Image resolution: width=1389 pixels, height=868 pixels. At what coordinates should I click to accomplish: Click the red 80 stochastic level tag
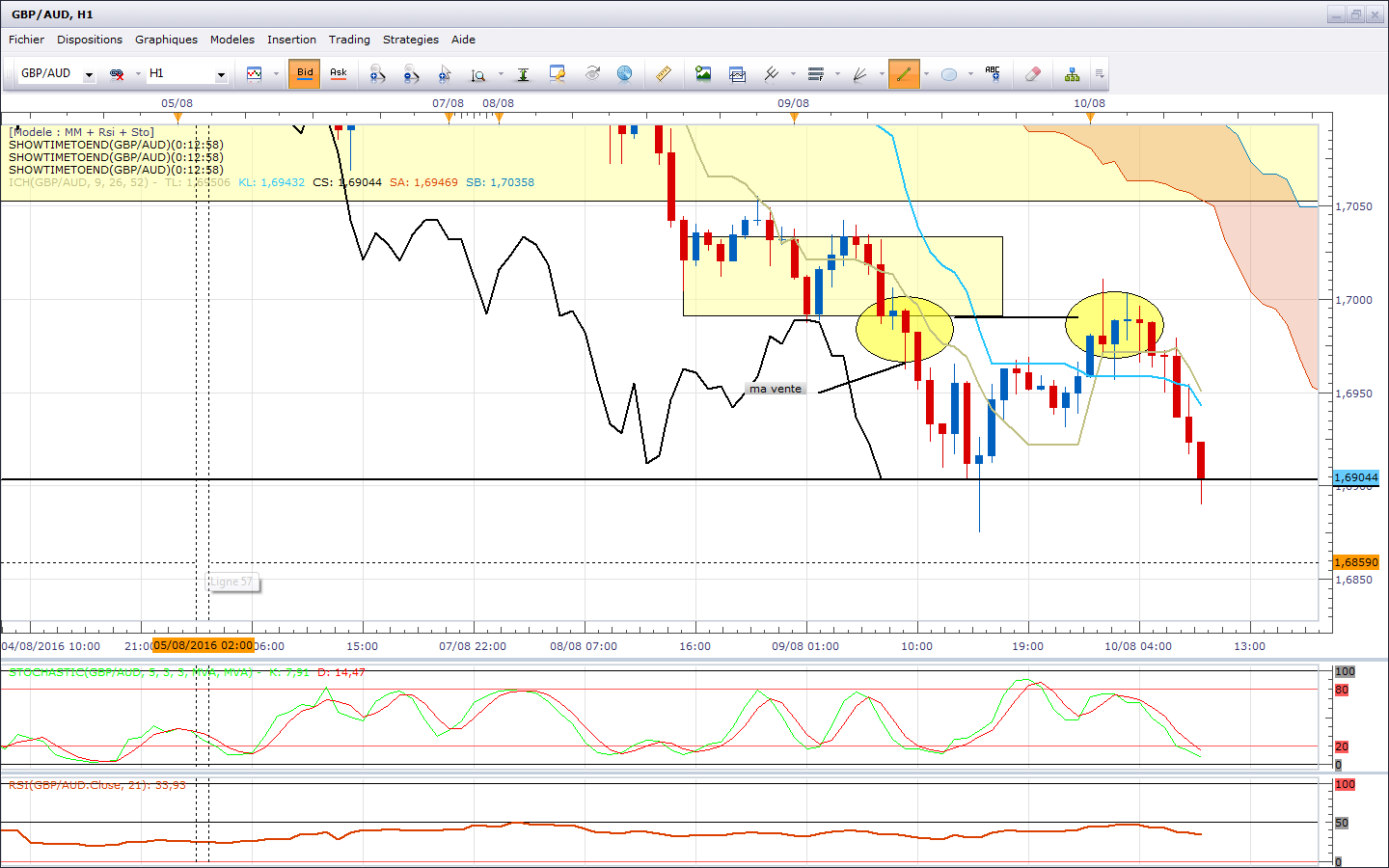click(x=1342, y=690)
